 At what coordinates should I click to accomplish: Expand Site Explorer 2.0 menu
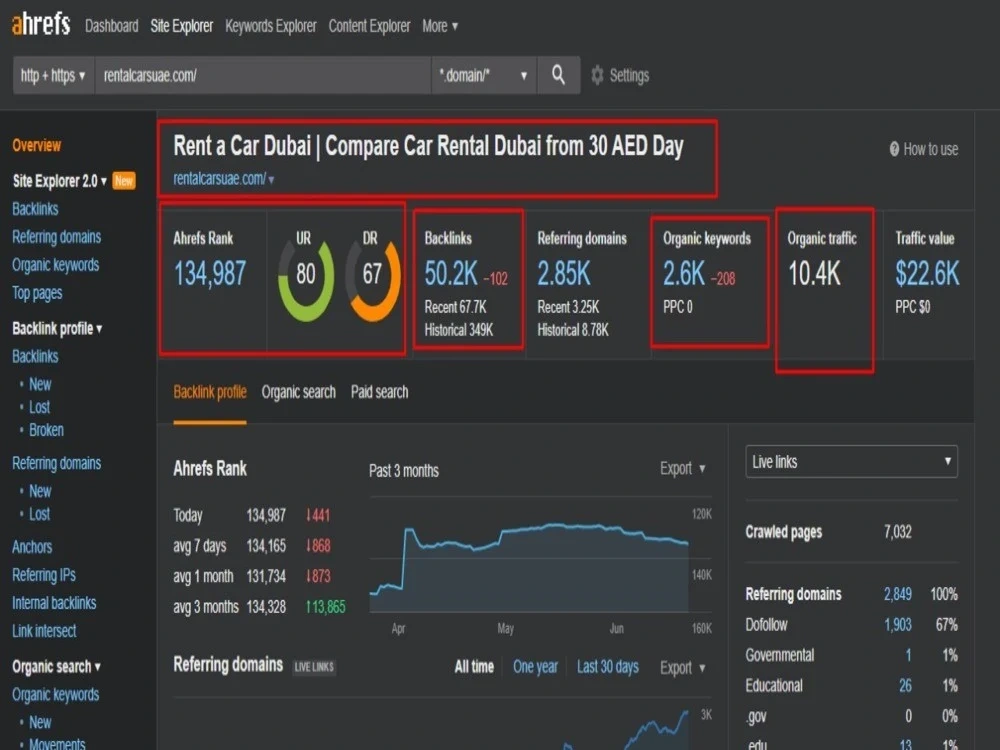[59, 181]
